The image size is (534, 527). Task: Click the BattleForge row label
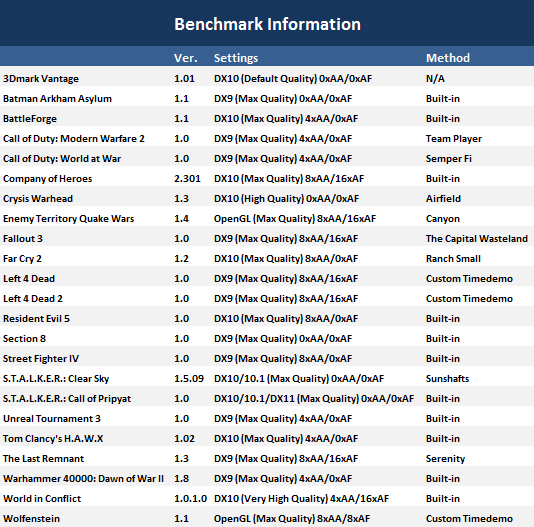click(x=30, y=119)
